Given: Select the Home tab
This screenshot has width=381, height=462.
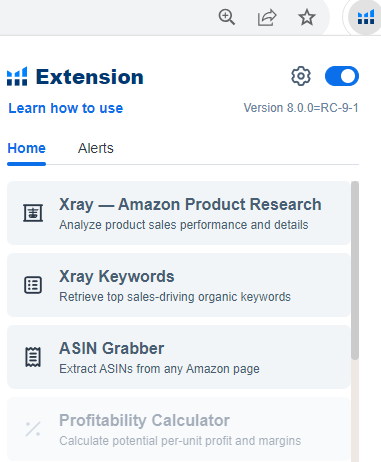Looking at the screenshot, I should tap(26, 148).
